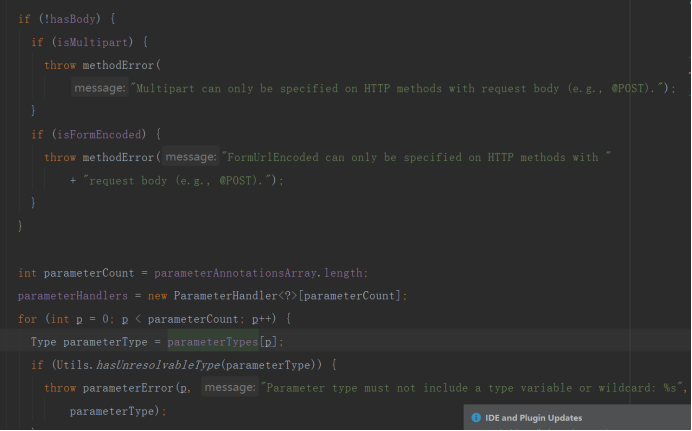The image size is (692, 431).
Task: Click parameterType on the last visible line
Action: pos(112,411)
